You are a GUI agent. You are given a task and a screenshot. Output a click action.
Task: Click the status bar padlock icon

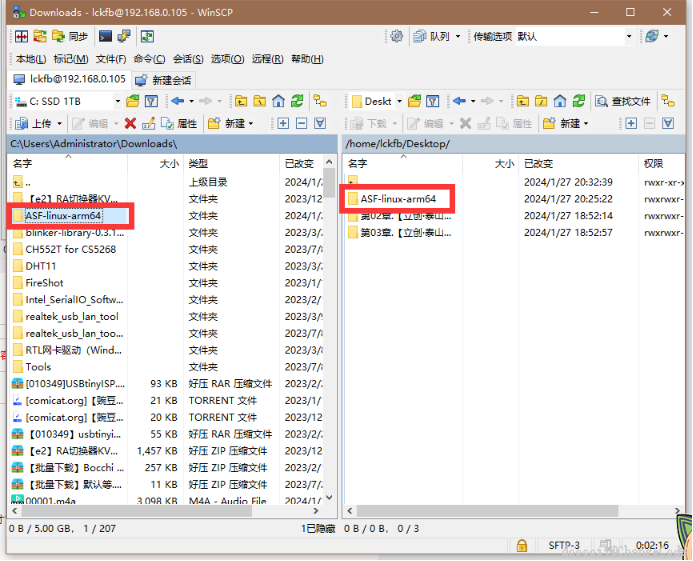pos(522,546)
